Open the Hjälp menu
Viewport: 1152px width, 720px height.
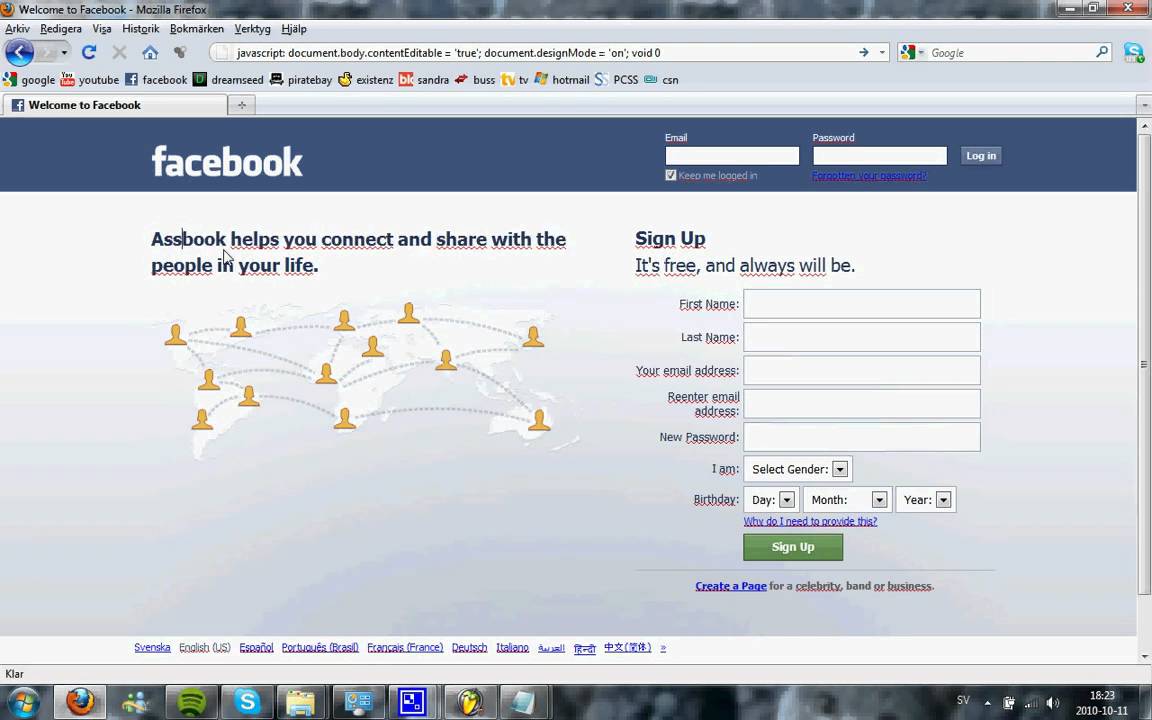tap(294, 29)
